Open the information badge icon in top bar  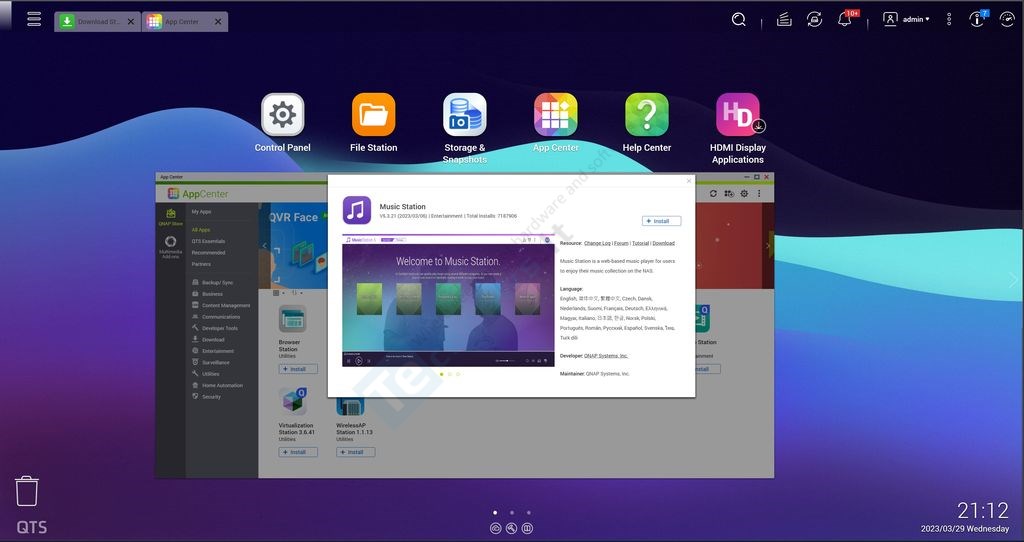978,19
